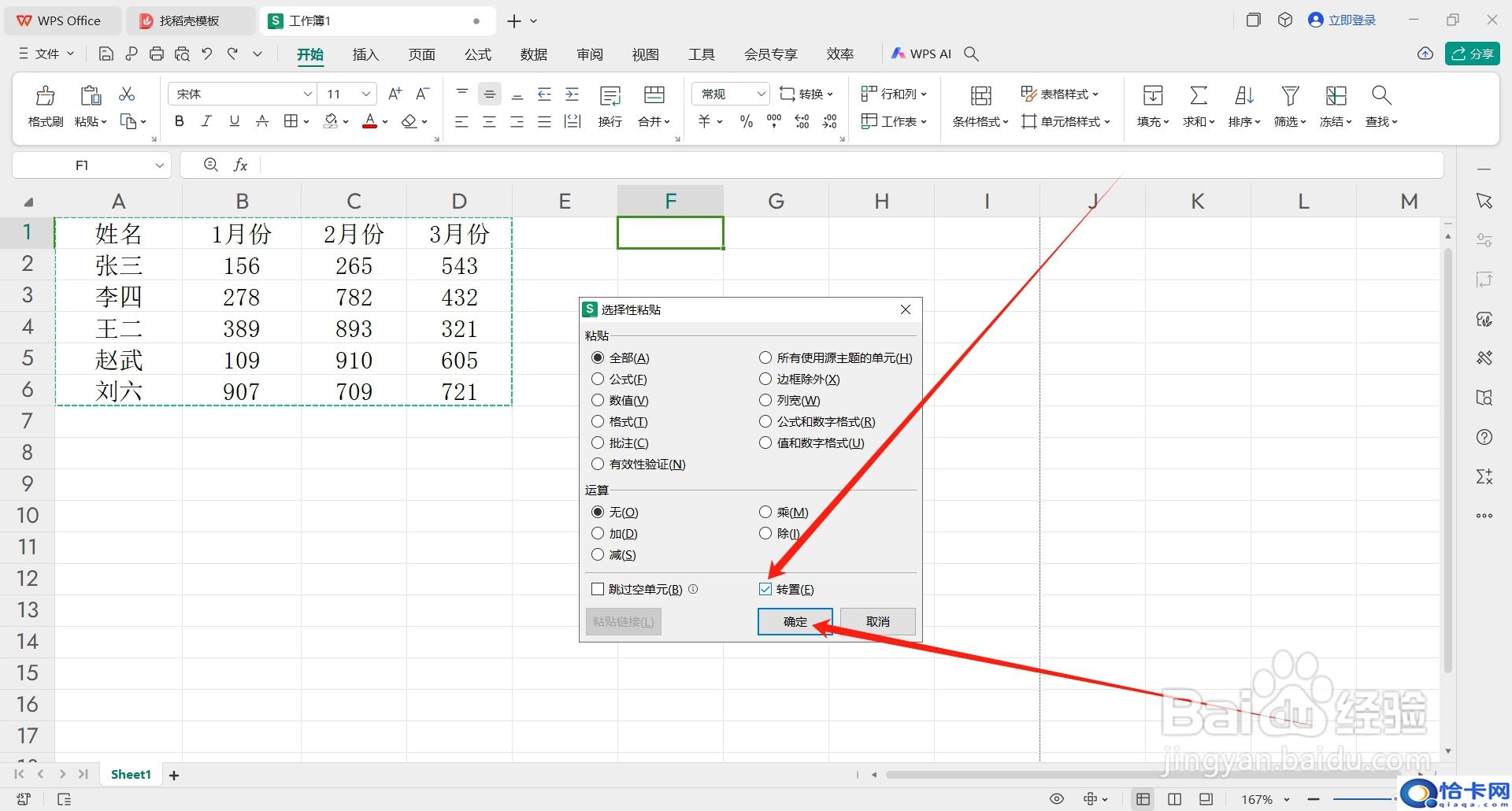Switch to page layout view icon in status bar
Screen dimensions: 1512x811
coord(1174,799)
